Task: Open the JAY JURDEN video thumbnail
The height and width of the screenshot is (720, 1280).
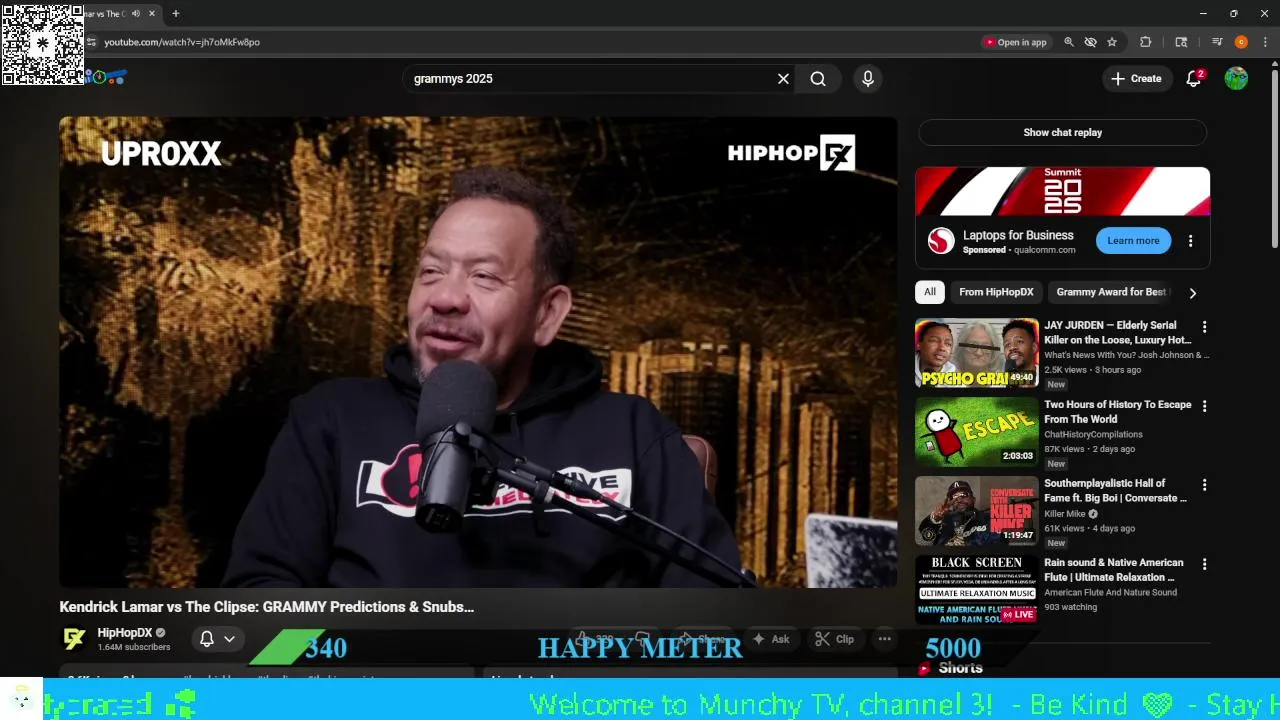Action: click(976, 353)
